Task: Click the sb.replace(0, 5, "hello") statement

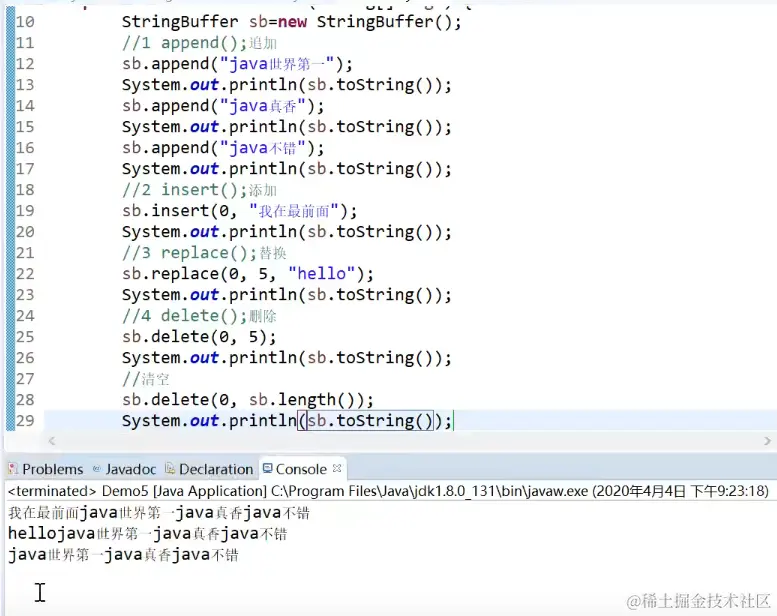Action: tap(248, 274)
